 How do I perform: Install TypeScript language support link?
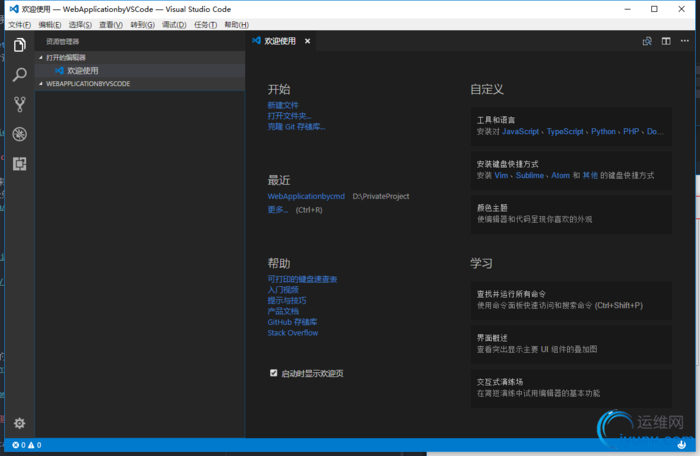[565, 131]
